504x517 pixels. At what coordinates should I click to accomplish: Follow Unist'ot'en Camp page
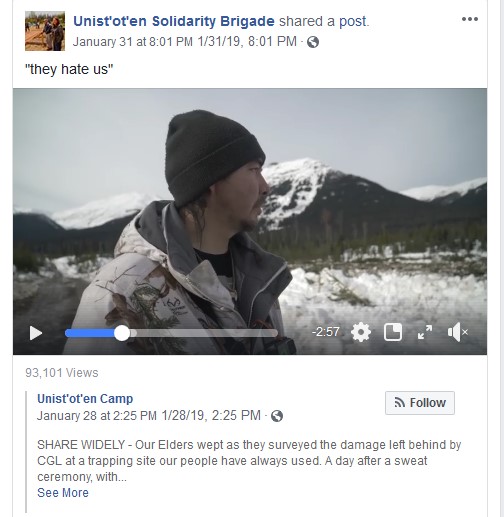[x=420, y=403]
